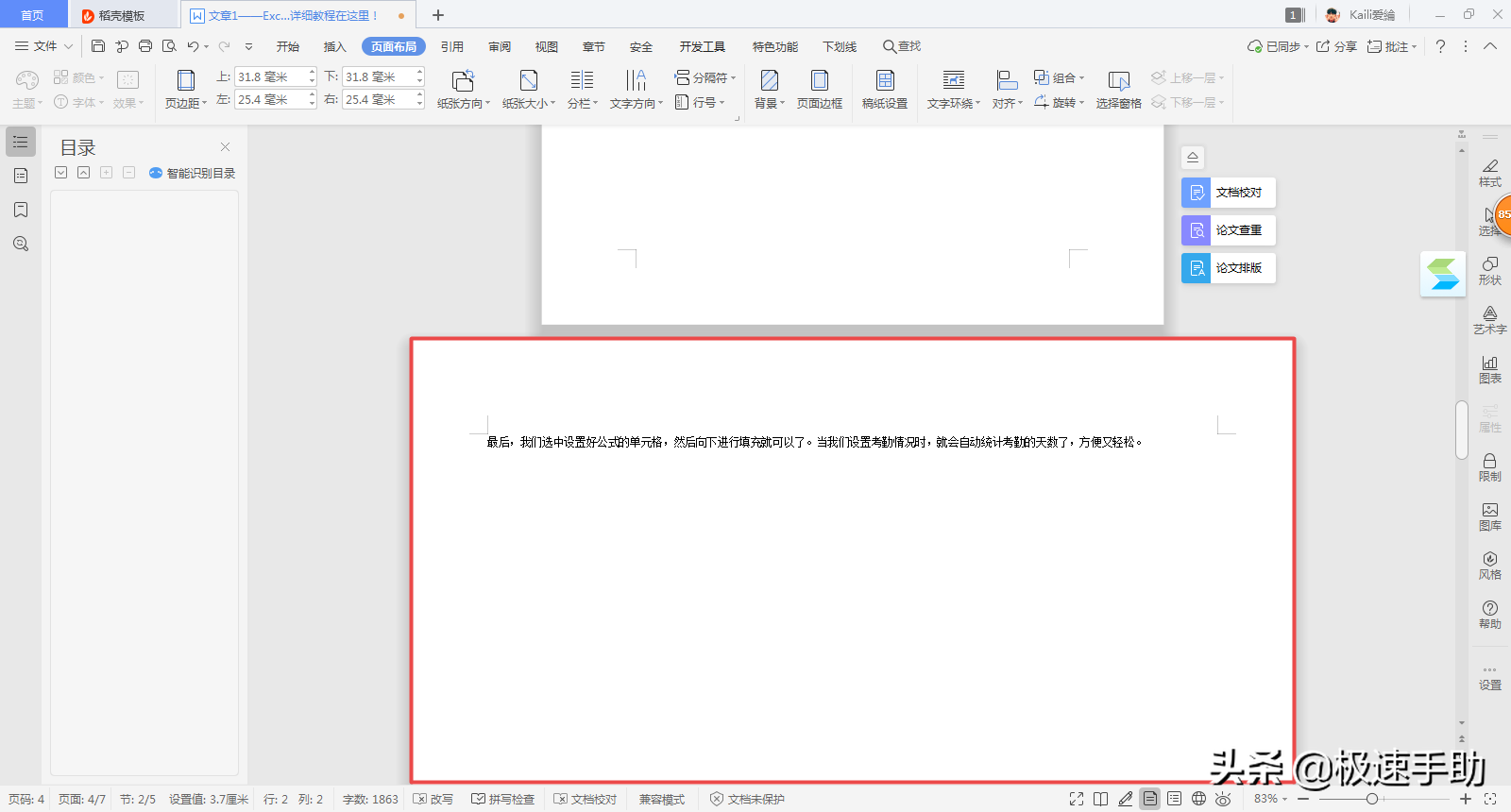Toggle 改写 overwrite mode in status bar
Viewport: 1511px width, 812px height.
[433, 799]
